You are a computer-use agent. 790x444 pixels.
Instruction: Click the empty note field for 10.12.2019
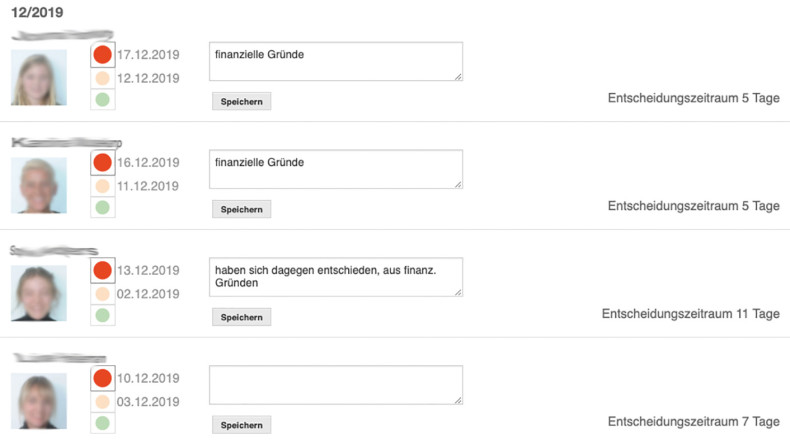(x=336, y=385)
